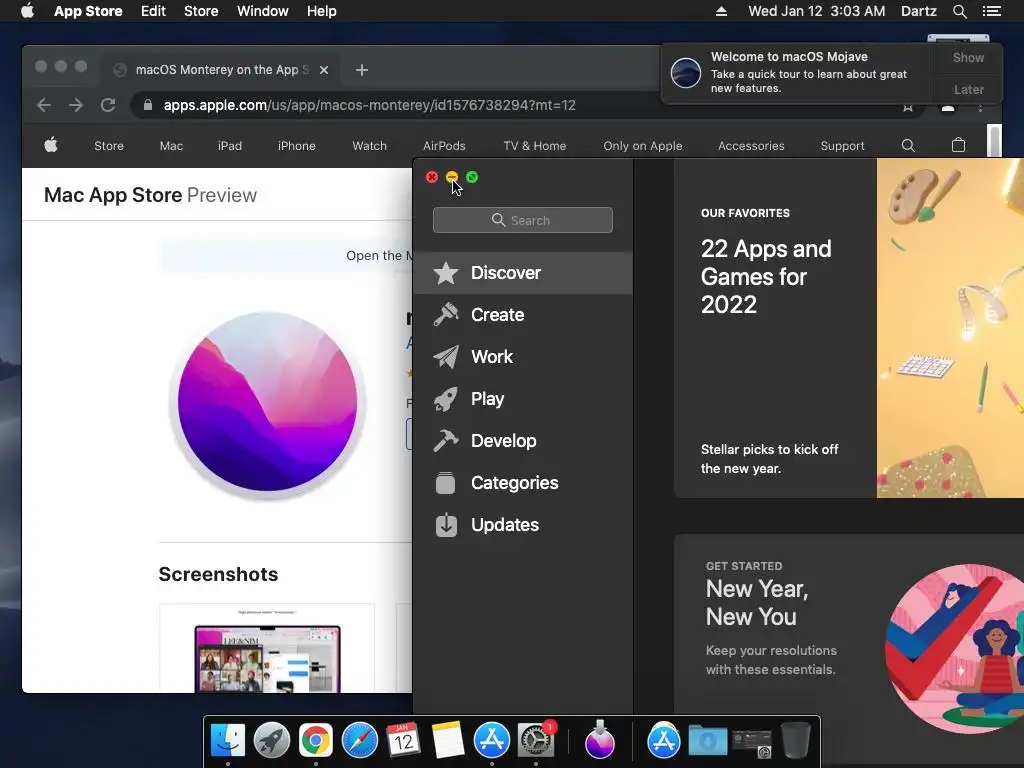Open the Store menu

point(201,11)
